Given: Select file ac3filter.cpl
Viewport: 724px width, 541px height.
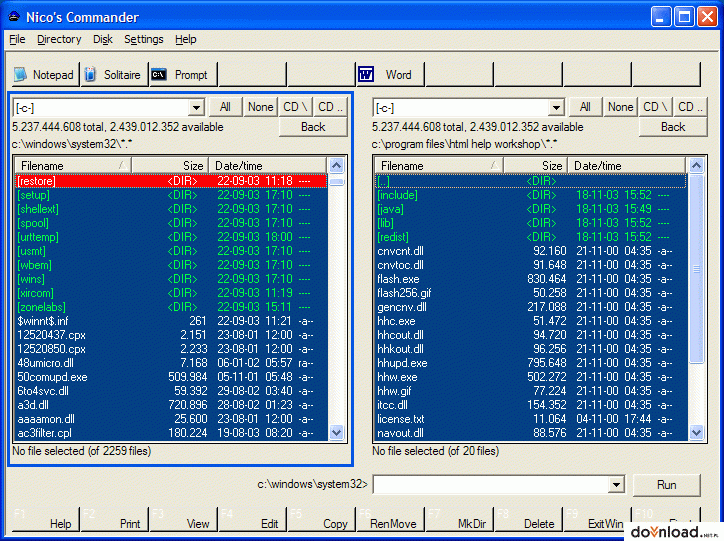Looking at the screenshot, I should (171, 433).
